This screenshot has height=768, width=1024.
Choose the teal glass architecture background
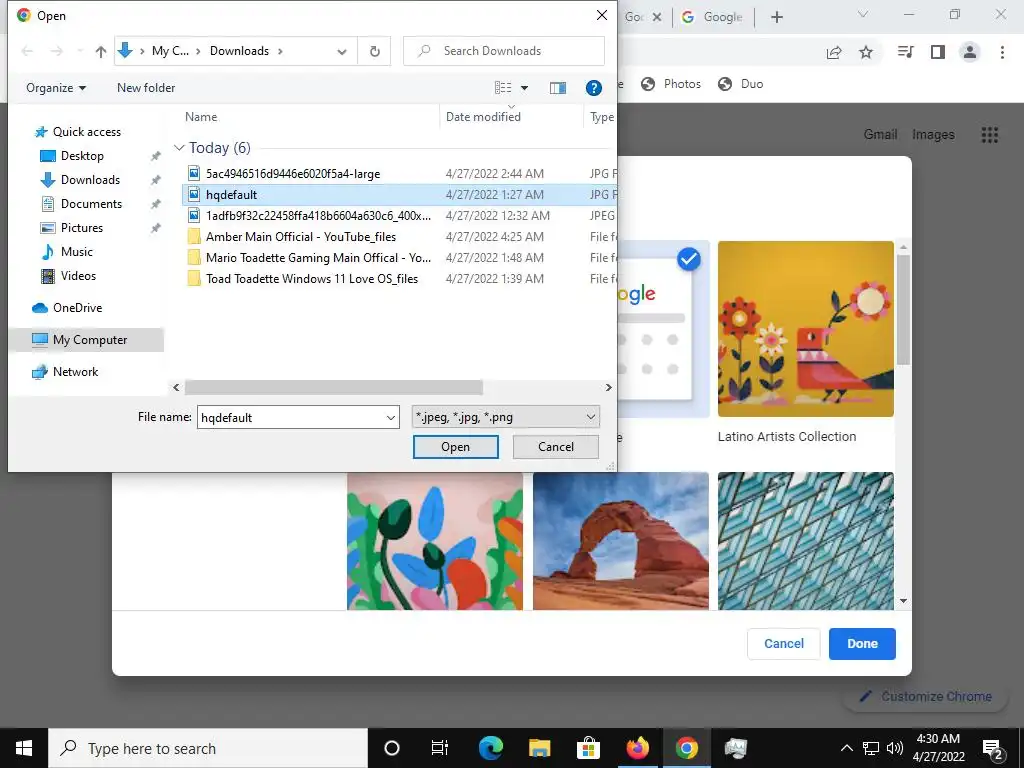pos(805,541)
